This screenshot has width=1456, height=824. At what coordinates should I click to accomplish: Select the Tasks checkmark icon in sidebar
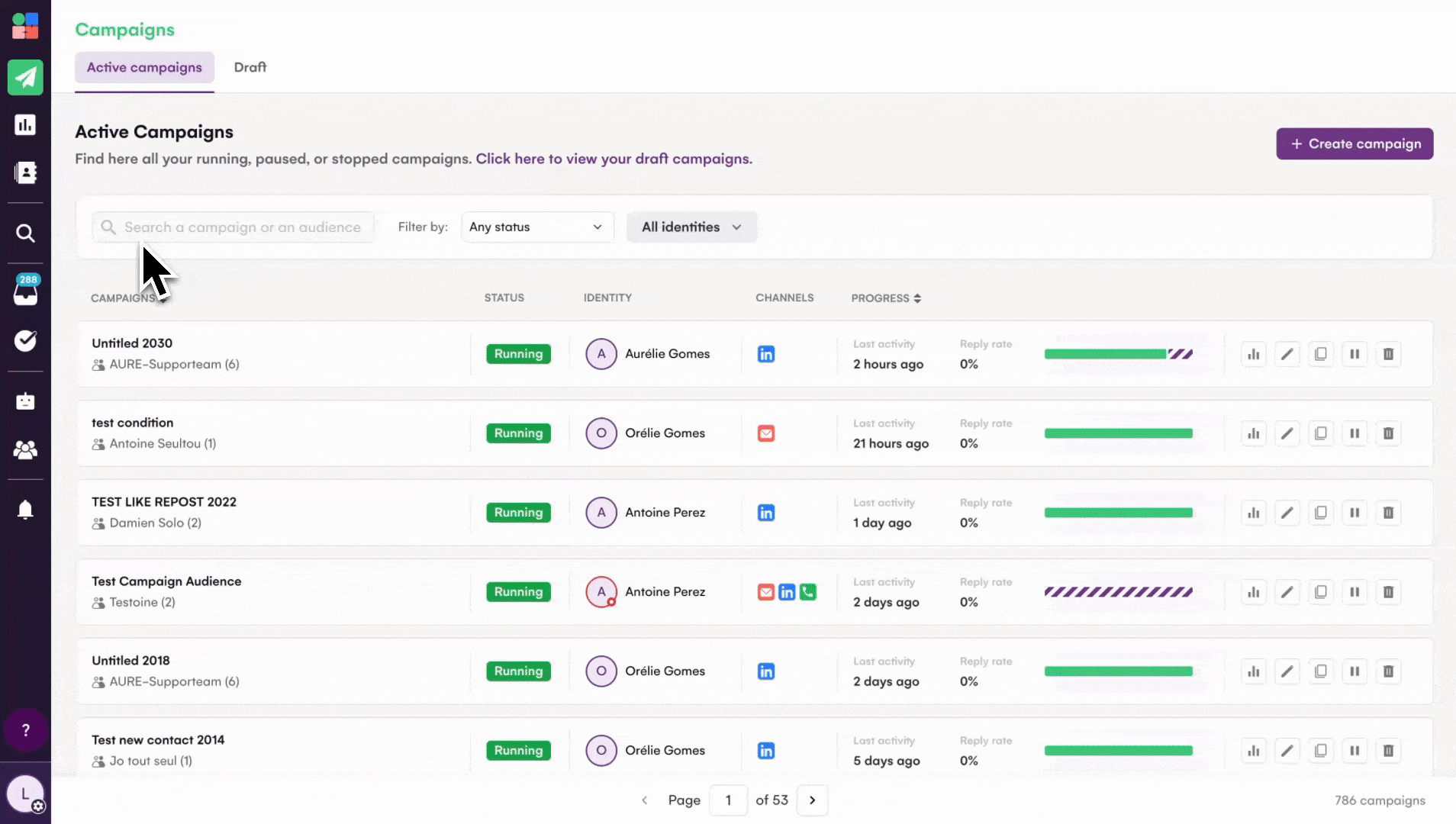click(26, 341)
